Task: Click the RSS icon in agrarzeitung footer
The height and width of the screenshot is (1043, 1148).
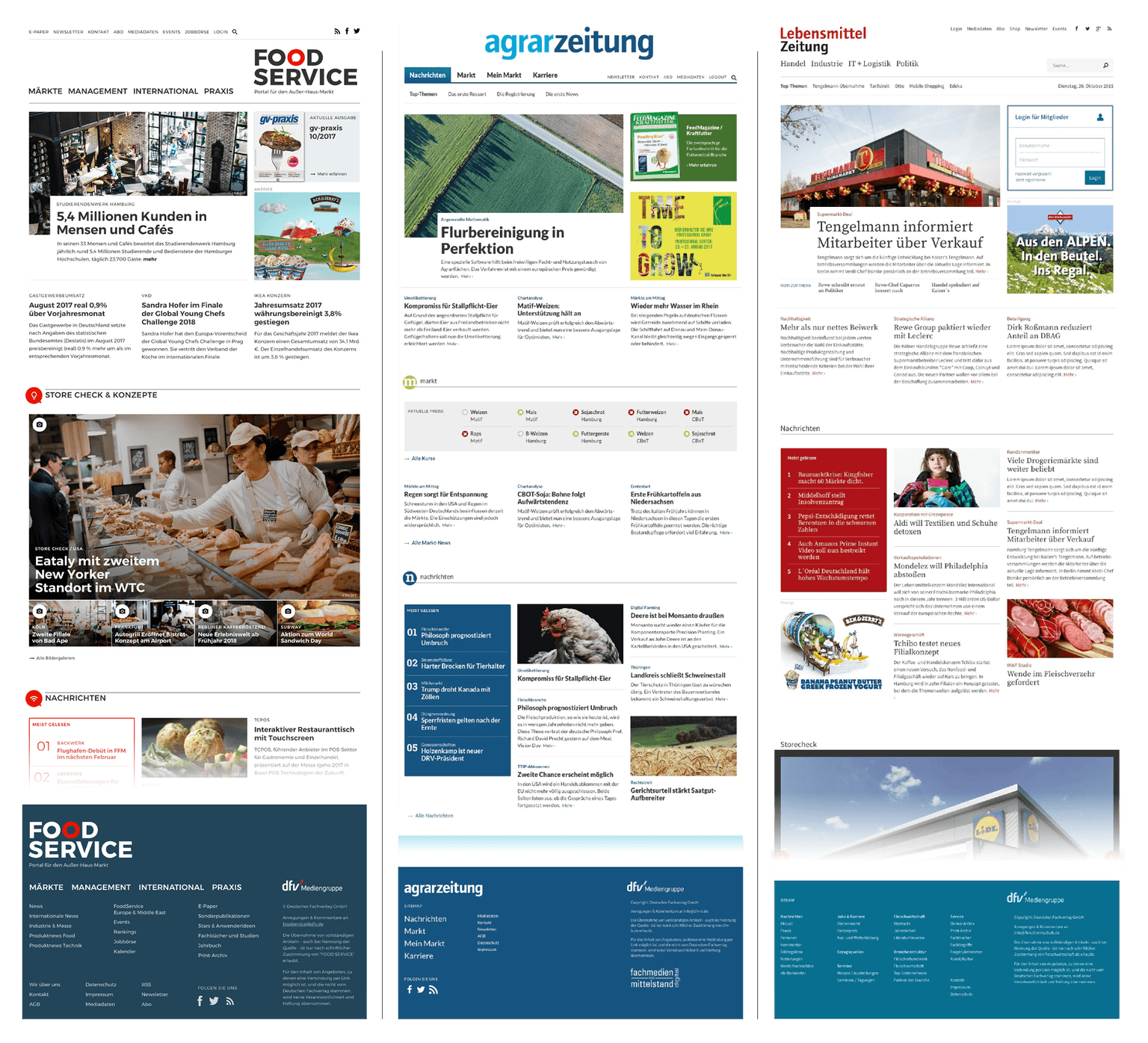Action: point(433,990)
